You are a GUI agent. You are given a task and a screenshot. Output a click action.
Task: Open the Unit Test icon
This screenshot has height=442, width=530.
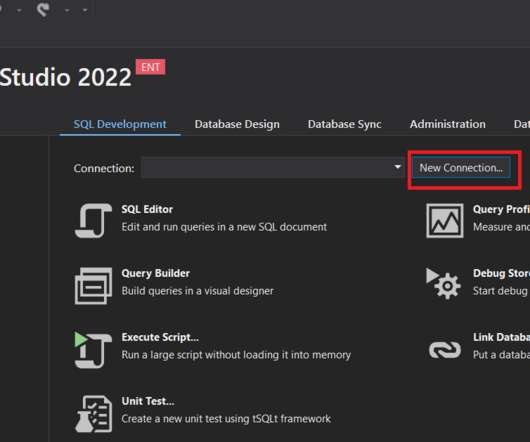coord(93,414)
